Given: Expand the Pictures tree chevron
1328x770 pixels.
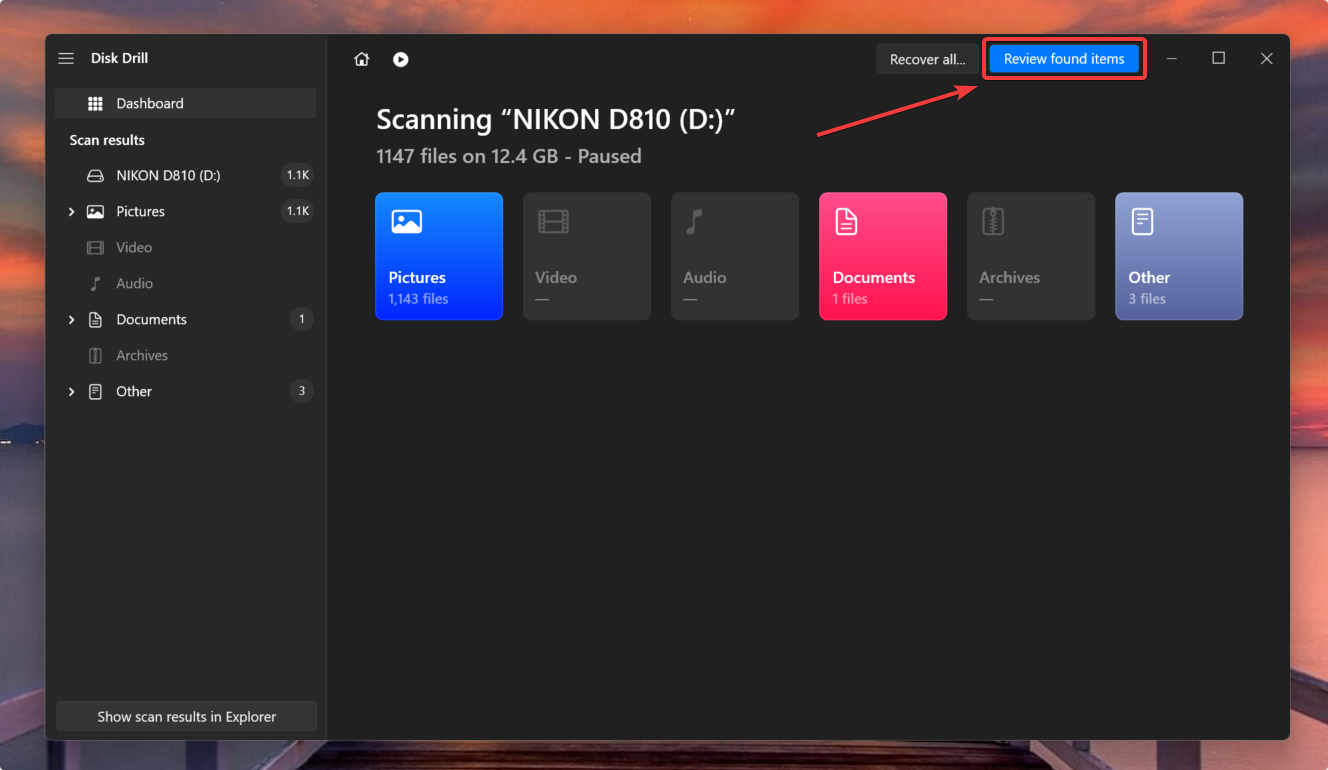Looking at the screenshot, I should pyautogui.click(x=71, y=211).
